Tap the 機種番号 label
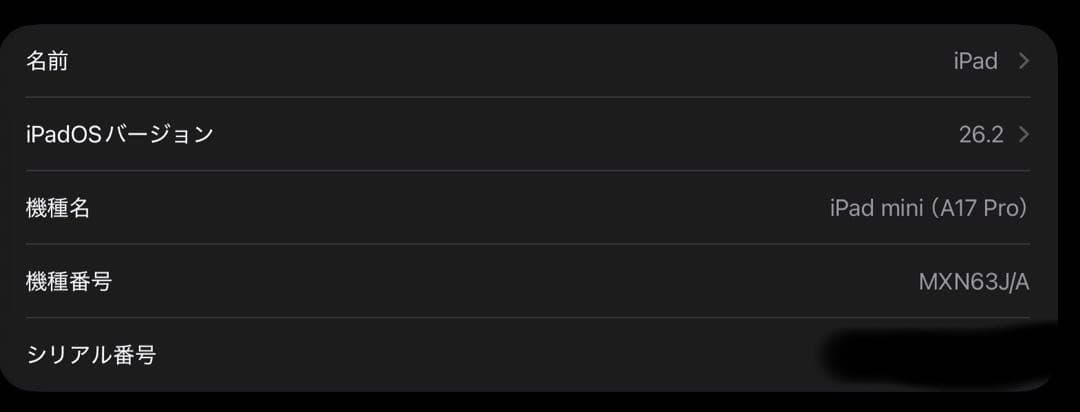 69,282
